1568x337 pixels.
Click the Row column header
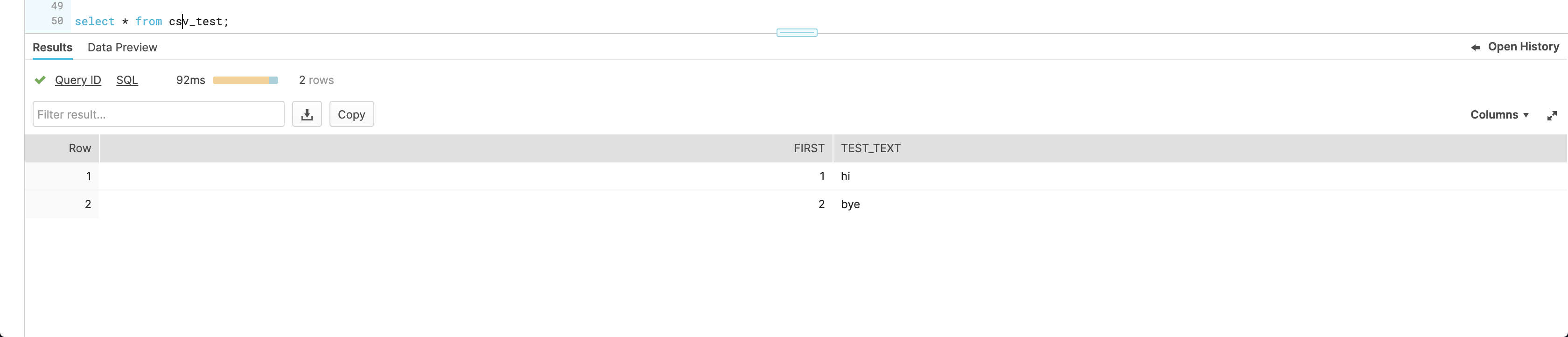[x=80, y=148]
